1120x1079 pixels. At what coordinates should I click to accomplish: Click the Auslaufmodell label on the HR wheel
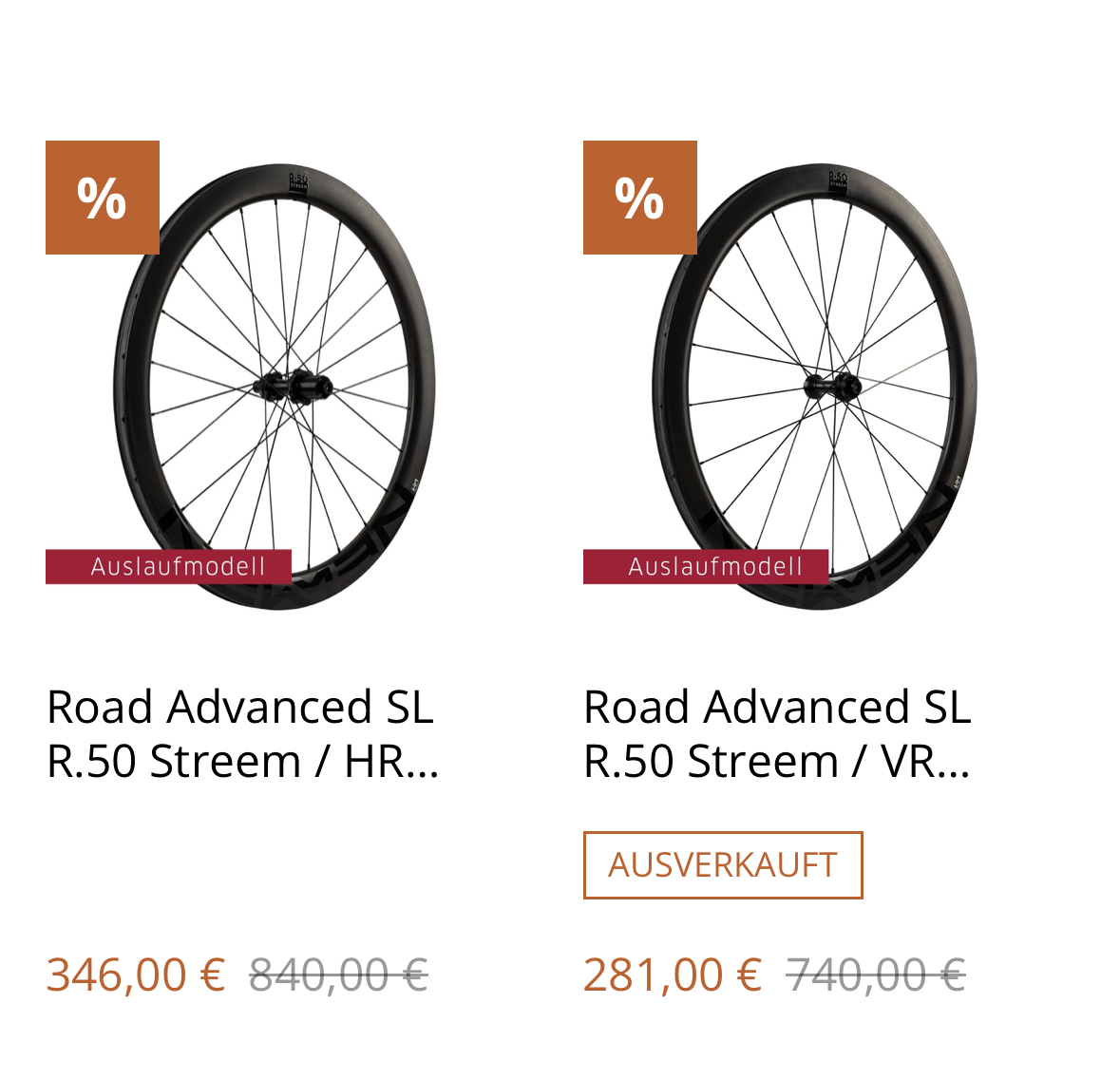coord(169,567)
